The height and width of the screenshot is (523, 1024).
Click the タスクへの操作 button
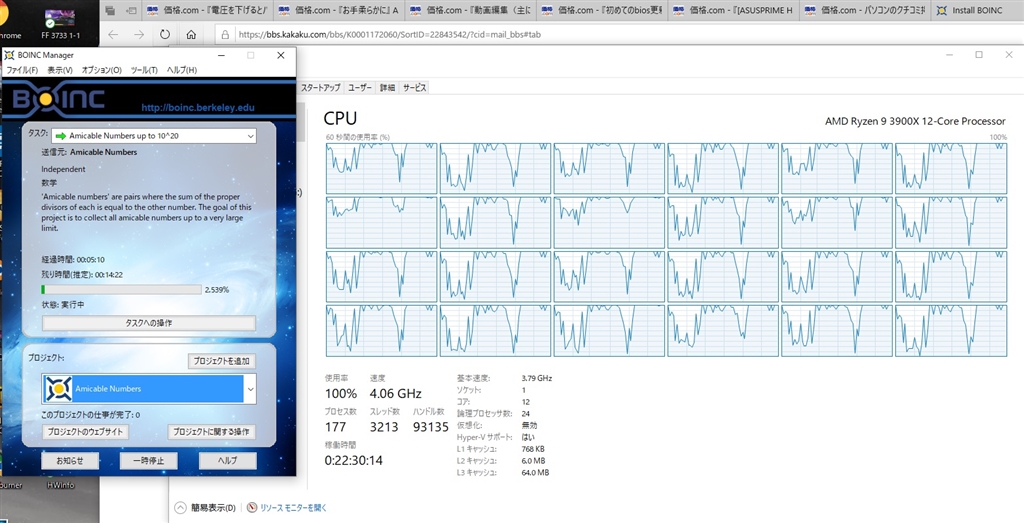point(149,323)
